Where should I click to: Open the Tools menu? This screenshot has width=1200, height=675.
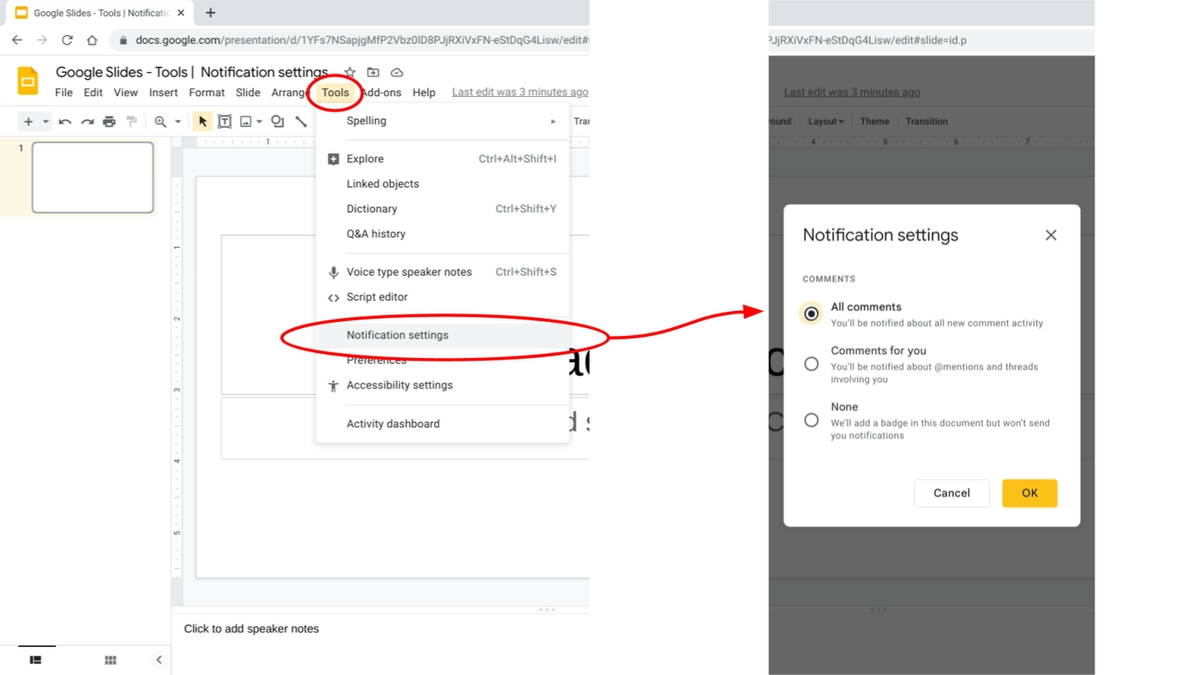coord(335,92)
